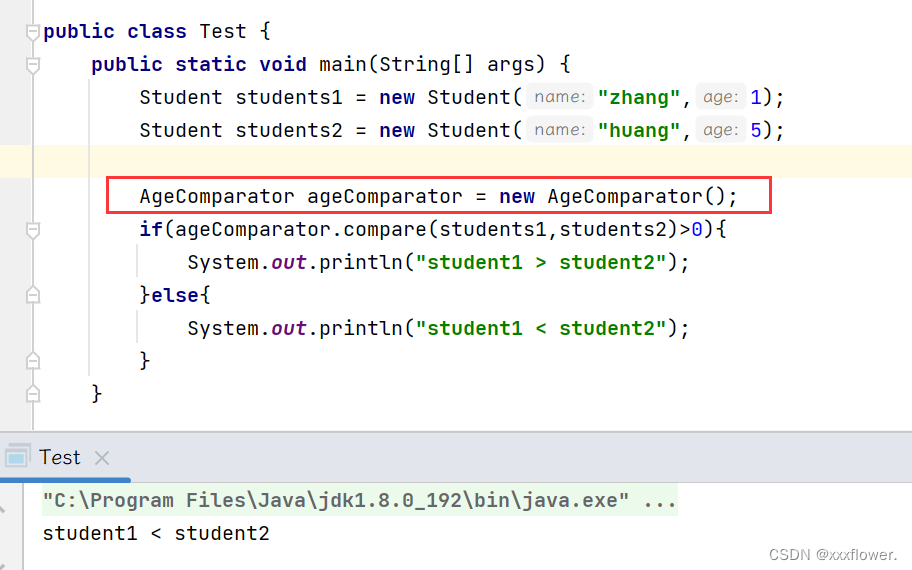Click the run window icon beside Test tab
Image resolution: width=912 pixels, height=570 pixels.
[17, 458]
